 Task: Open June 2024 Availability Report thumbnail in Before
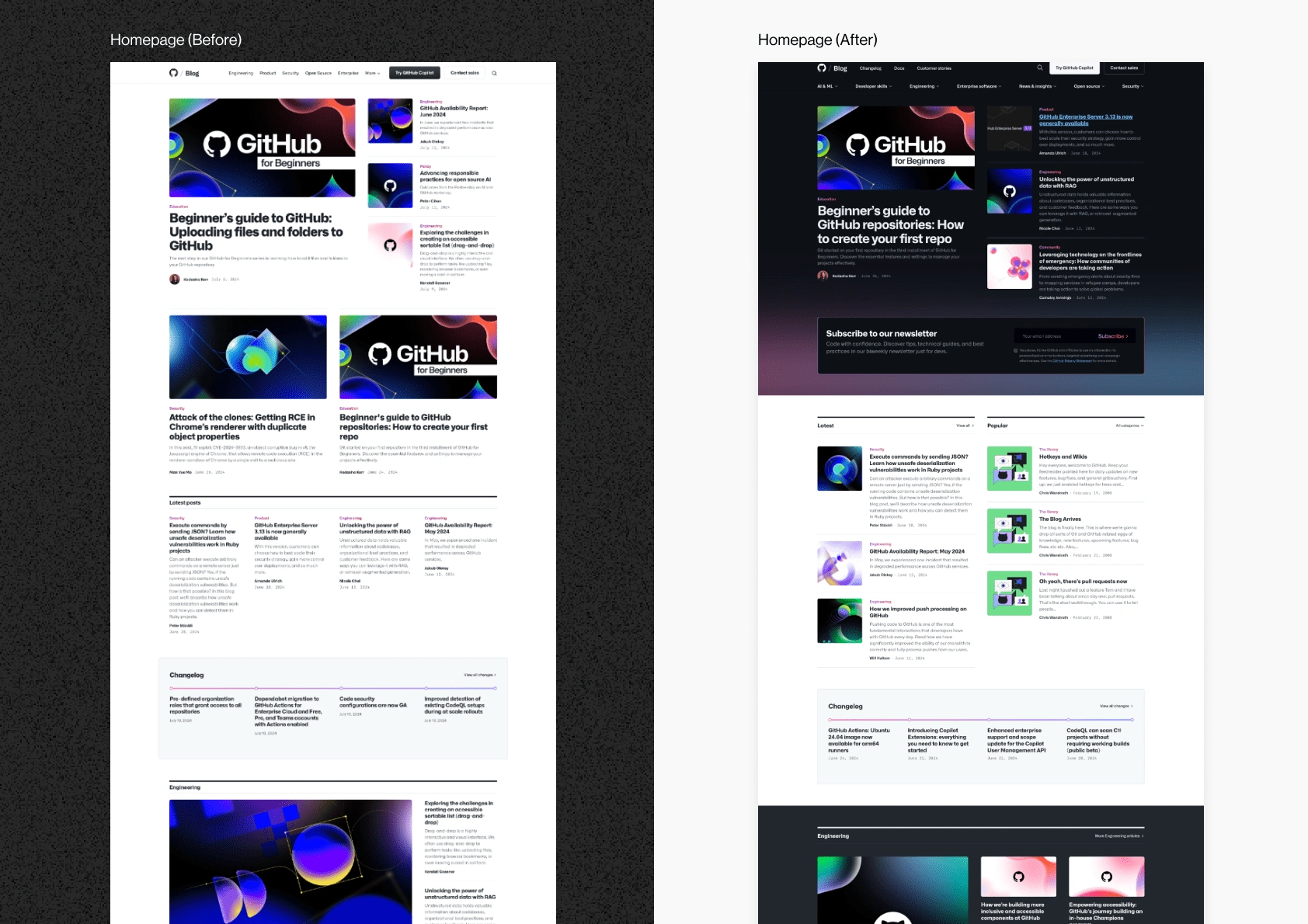(x=390, y=120)
